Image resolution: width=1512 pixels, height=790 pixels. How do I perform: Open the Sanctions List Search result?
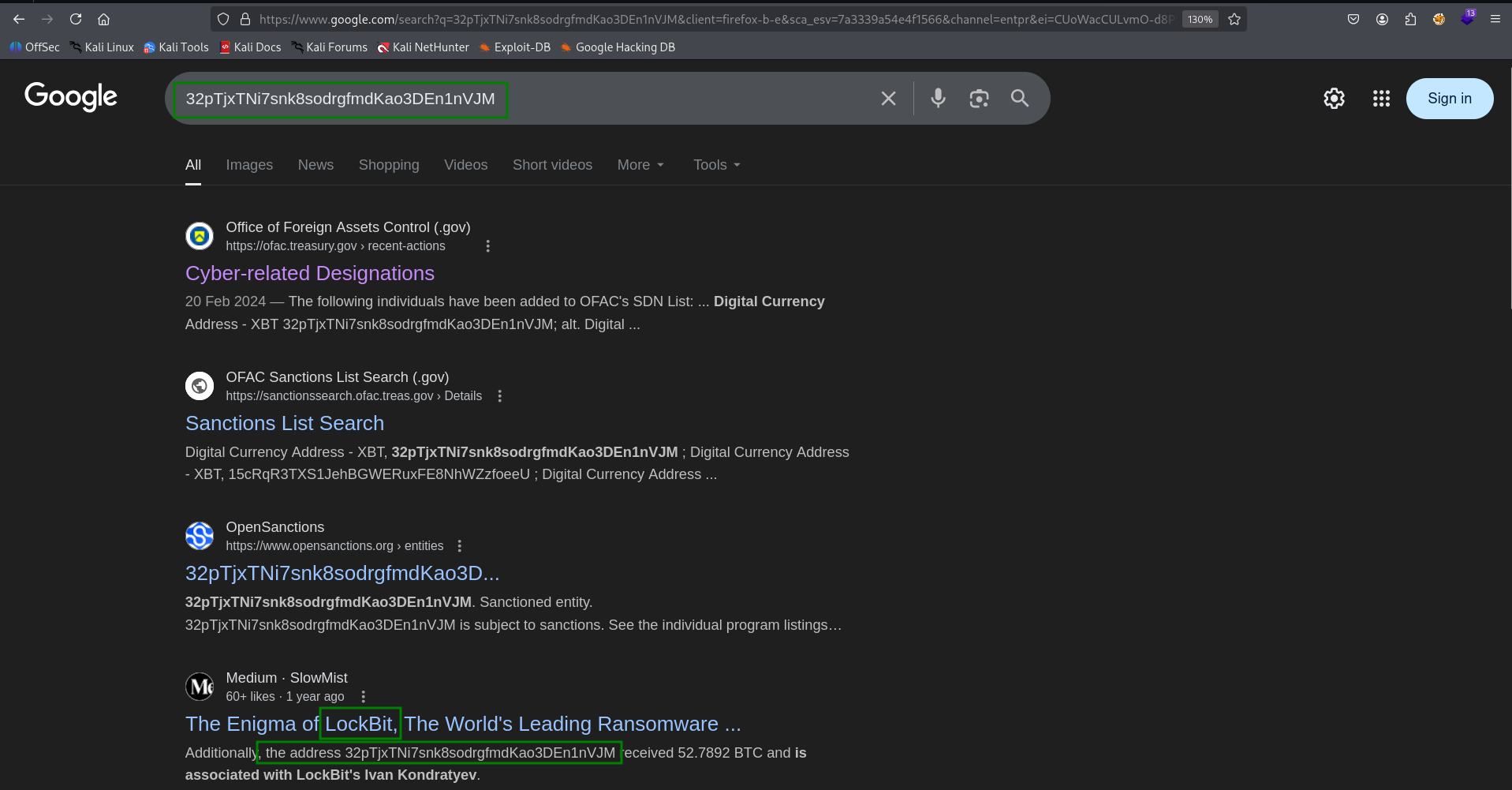[284, 423]
